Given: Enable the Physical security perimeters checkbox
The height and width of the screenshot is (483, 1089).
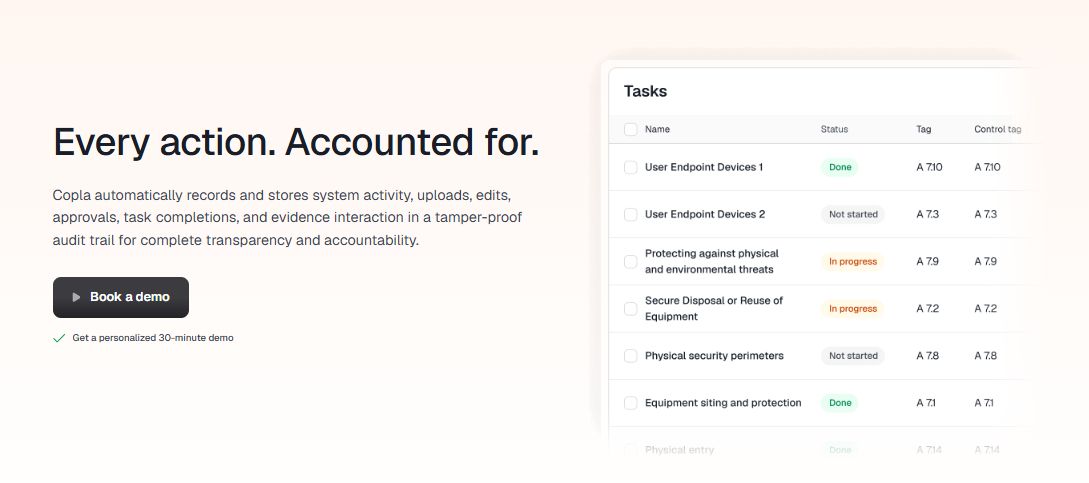Looking at the screenshot, I should click(630, 356).
